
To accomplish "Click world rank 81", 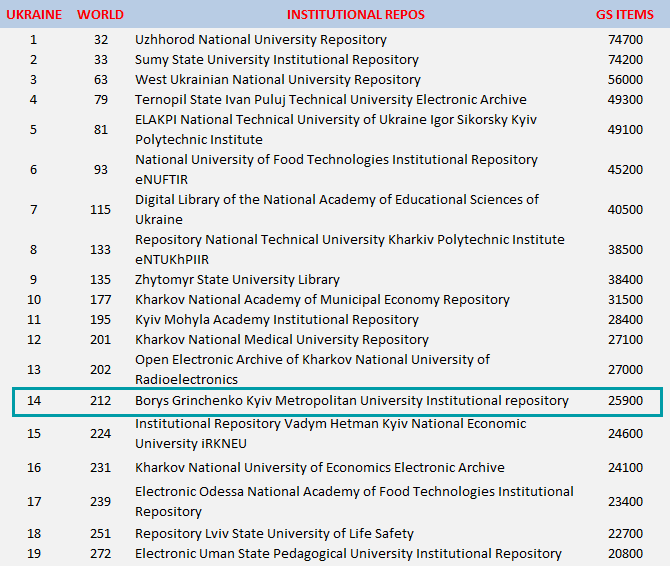I will 101,130.
